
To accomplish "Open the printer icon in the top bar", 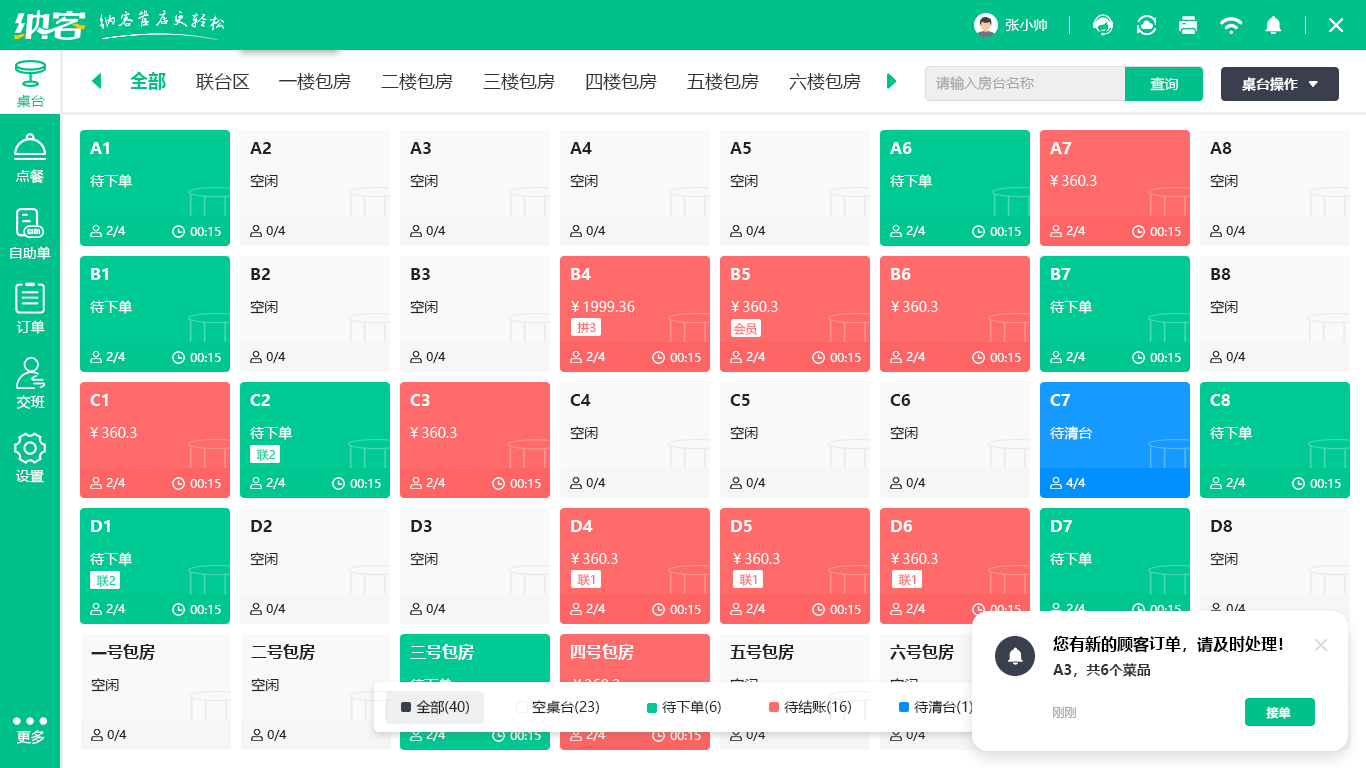I will coord(1188,25).
